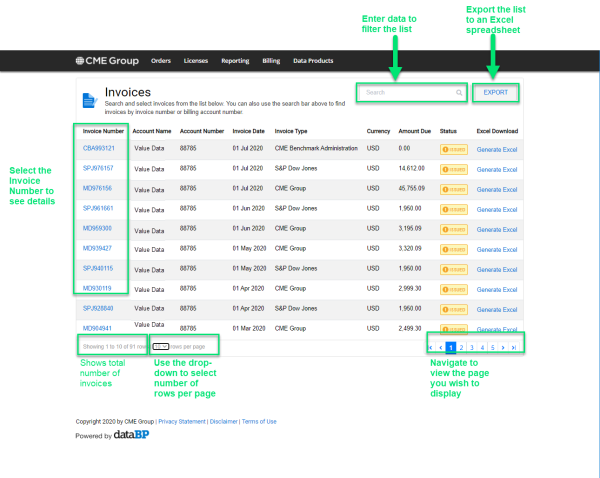The image size is (600, 478).
Task: Open the Billing menu
Action: click(271, 61)
